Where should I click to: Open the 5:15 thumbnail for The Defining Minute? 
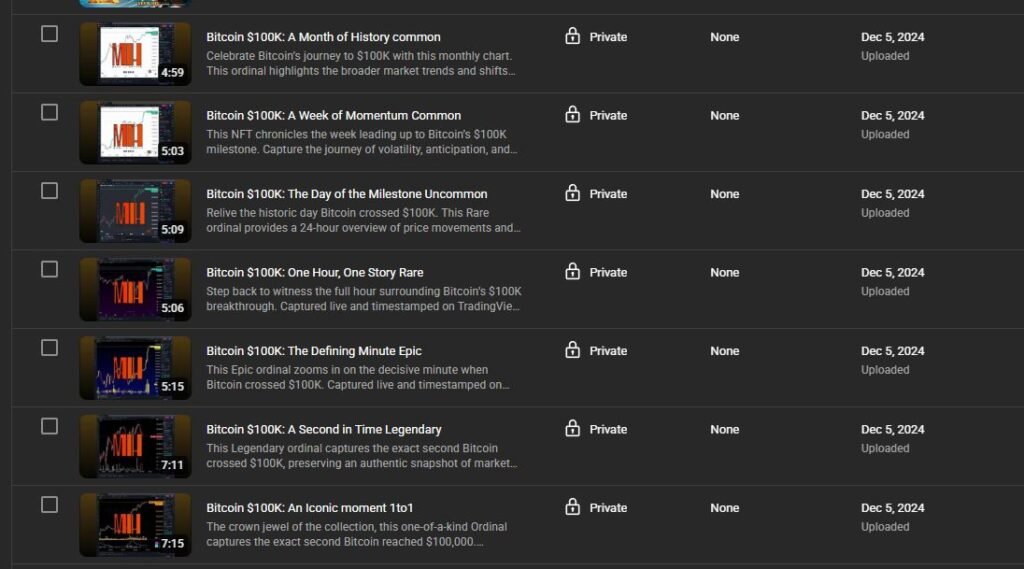tap(135, 368)
